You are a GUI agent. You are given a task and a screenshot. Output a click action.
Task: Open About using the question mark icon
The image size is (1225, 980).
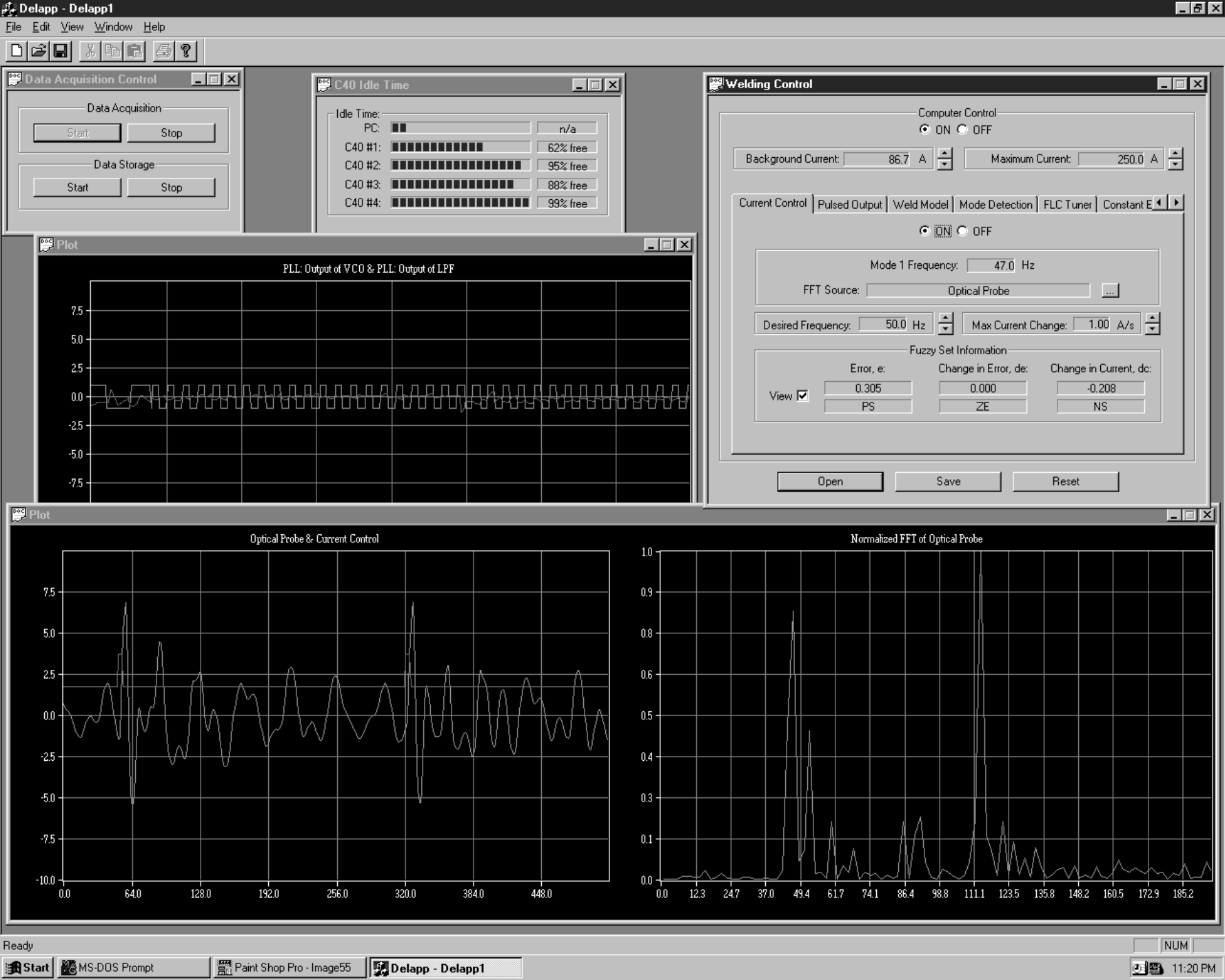185,50
